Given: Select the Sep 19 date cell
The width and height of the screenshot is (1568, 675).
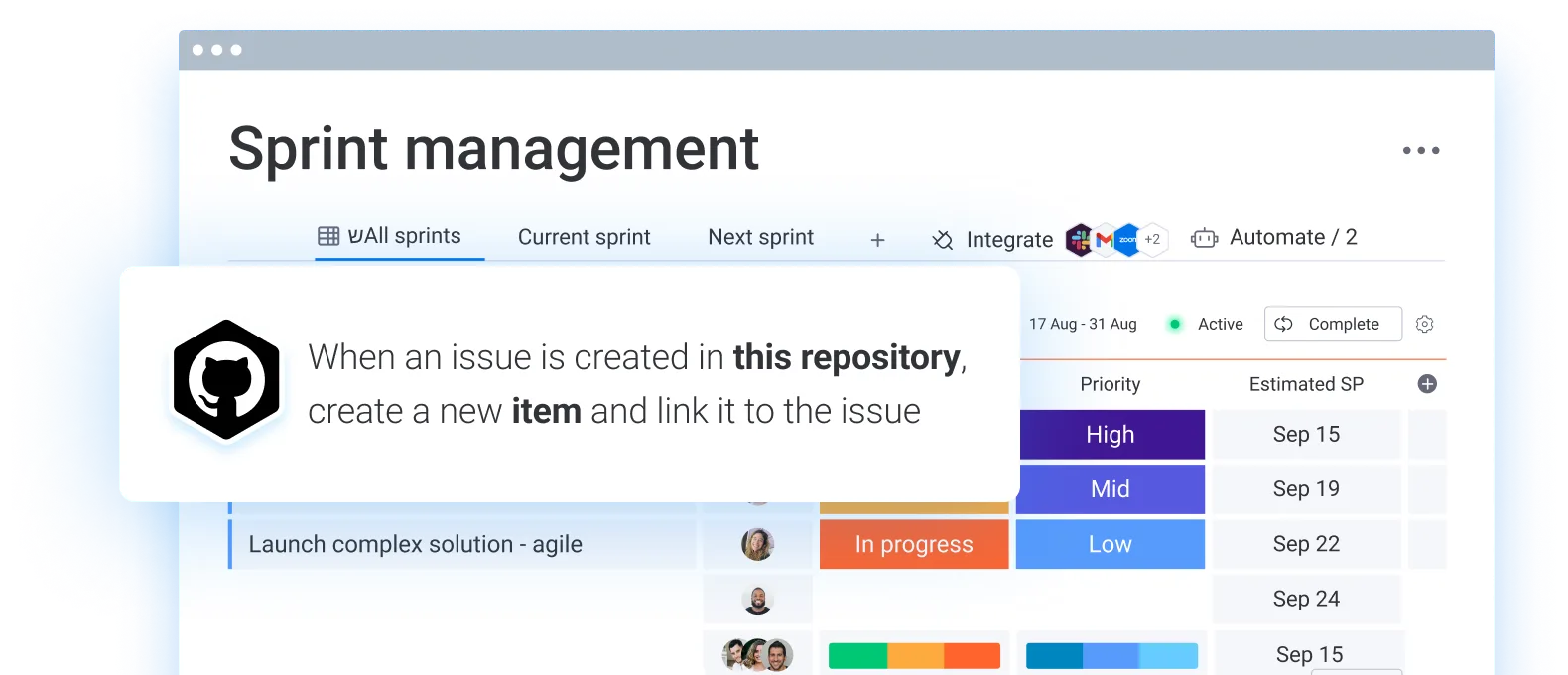Looking at the screenshot, I should point(1306,489).
